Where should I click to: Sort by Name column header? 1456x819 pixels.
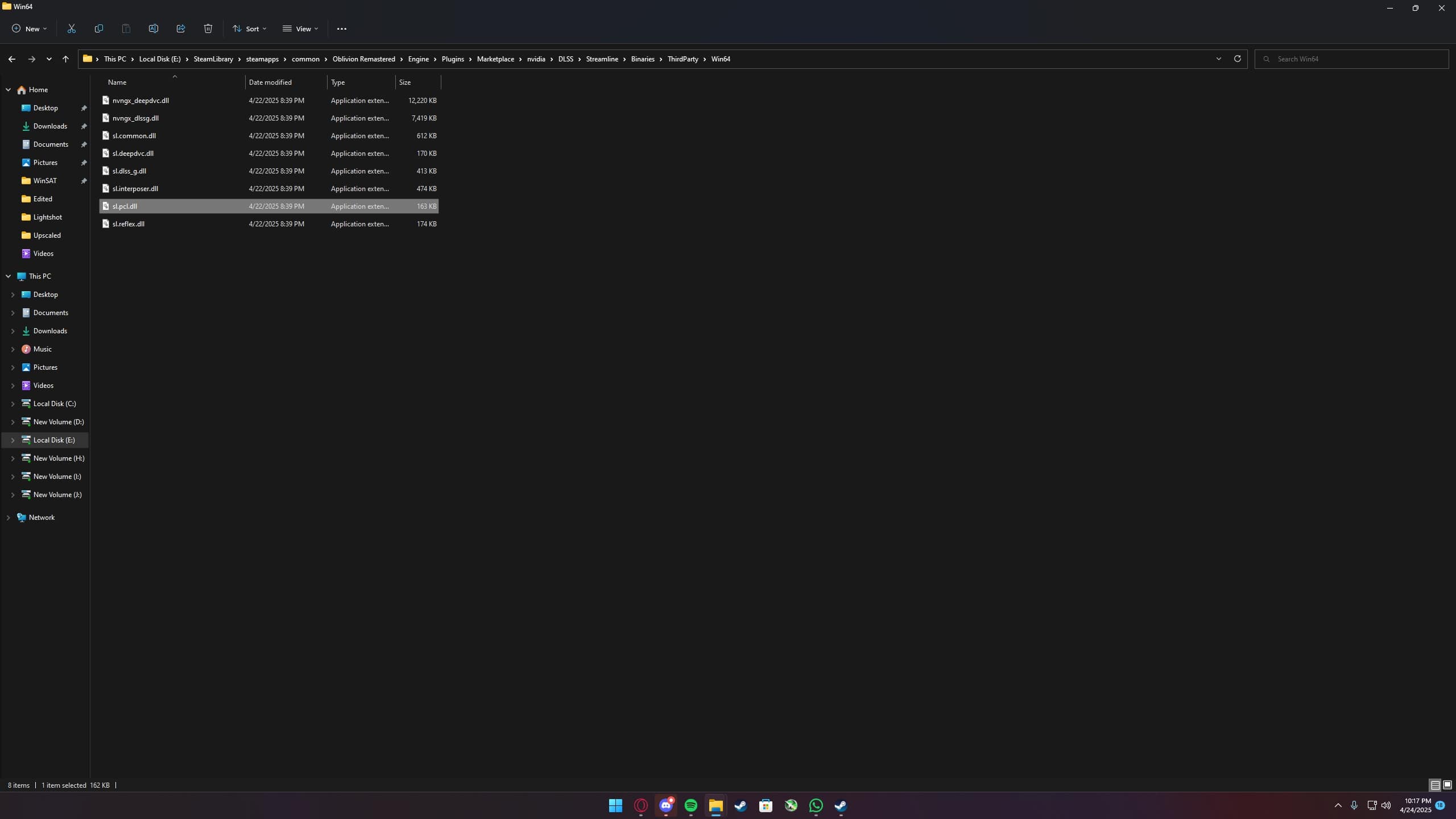click(x=173, y=82)
